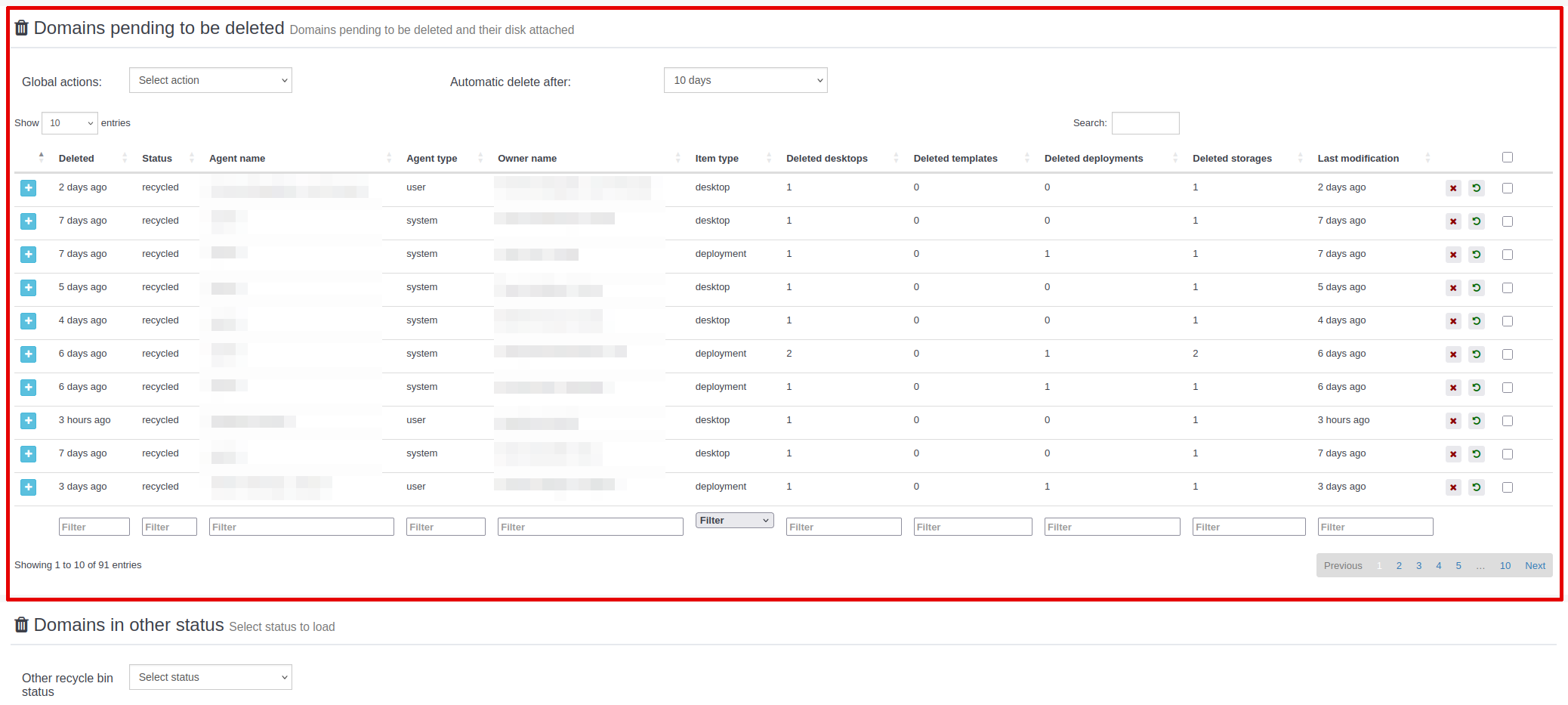Toggle the select-all checkbox in table header

(1507, 157)
